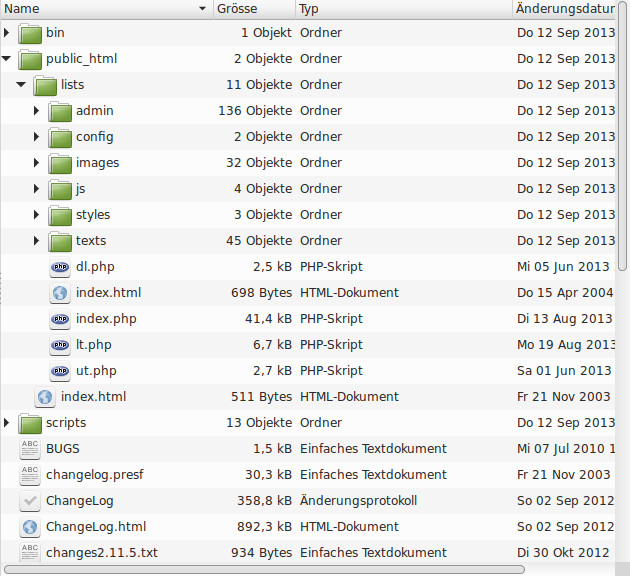This screenshot has height=576, width=630.
Task: Click the admin folder icon
Action: (60, 111)
